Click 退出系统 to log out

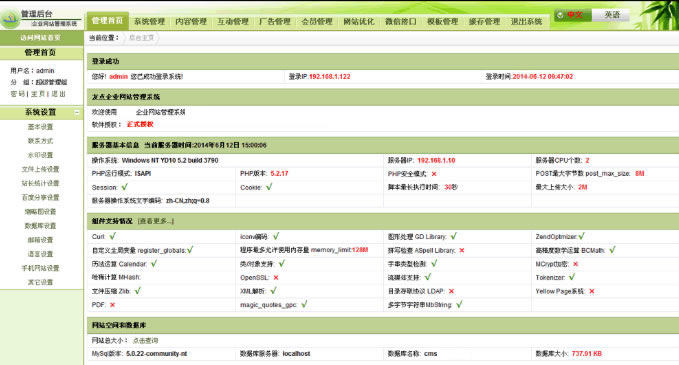526,21
